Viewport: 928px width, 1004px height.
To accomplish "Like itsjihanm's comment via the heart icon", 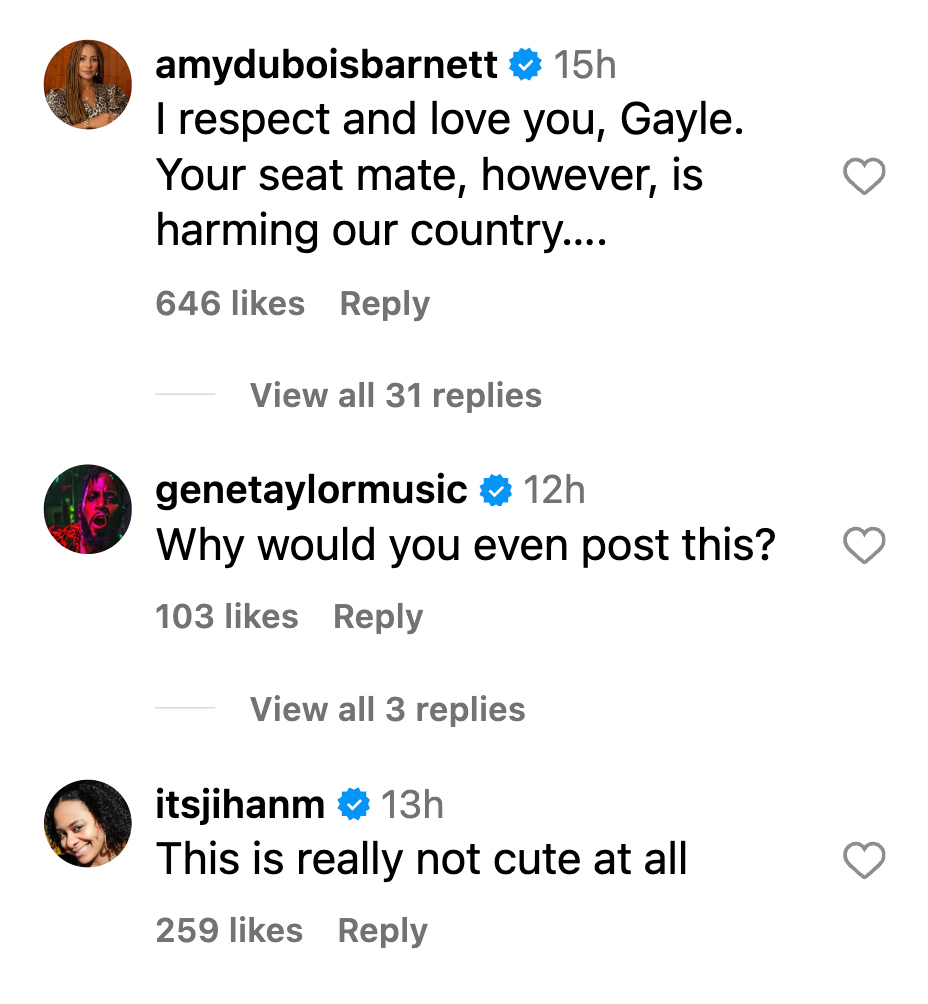I will click(863, 860).
